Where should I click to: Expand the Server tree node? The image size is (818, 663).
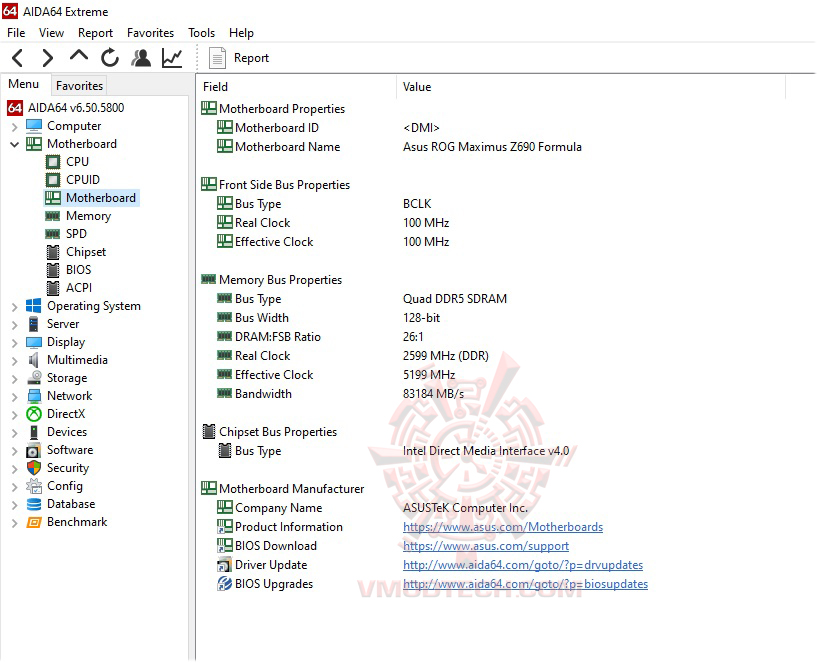tap(15, 324)
